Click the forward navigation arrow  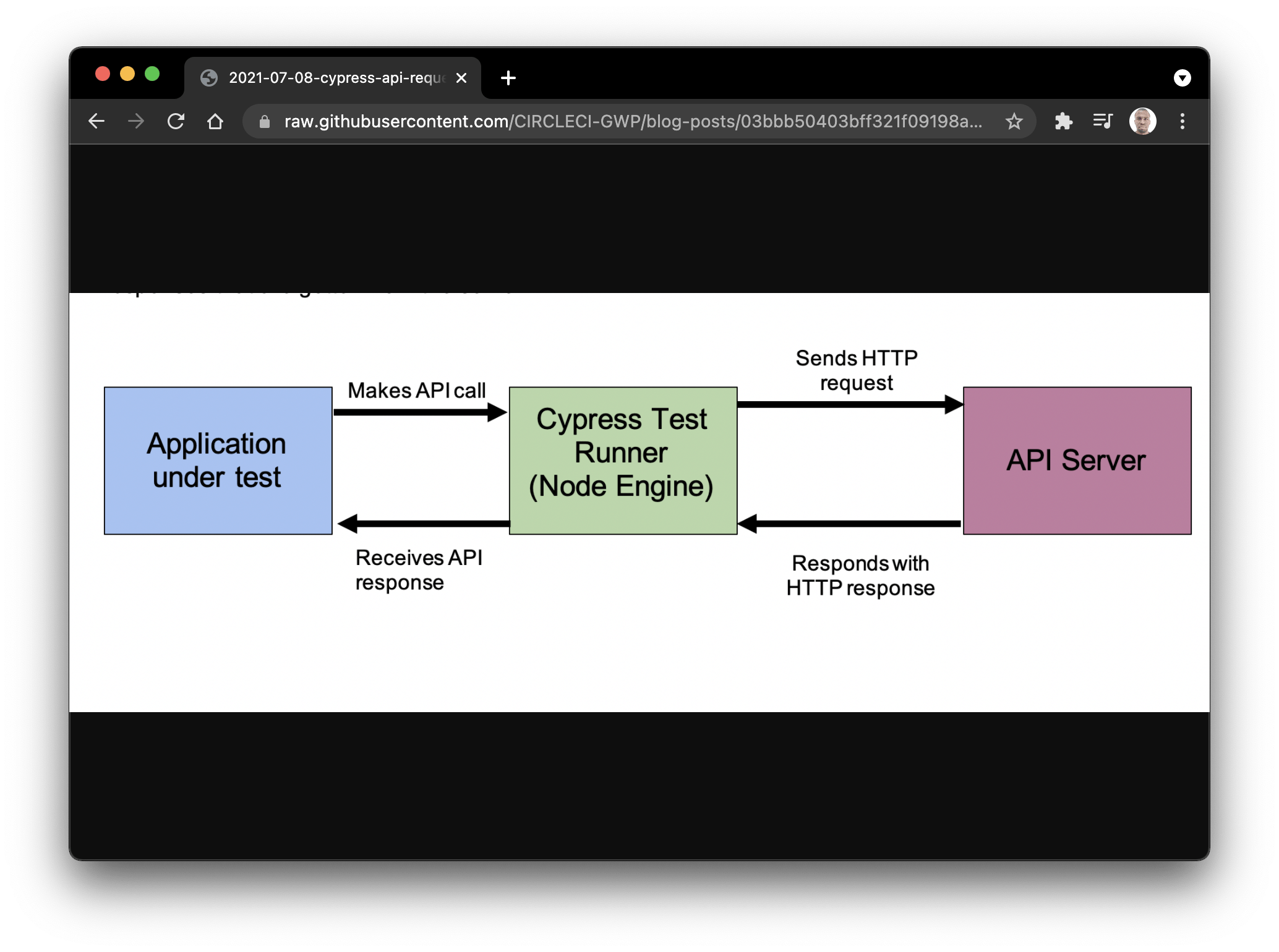136,121
